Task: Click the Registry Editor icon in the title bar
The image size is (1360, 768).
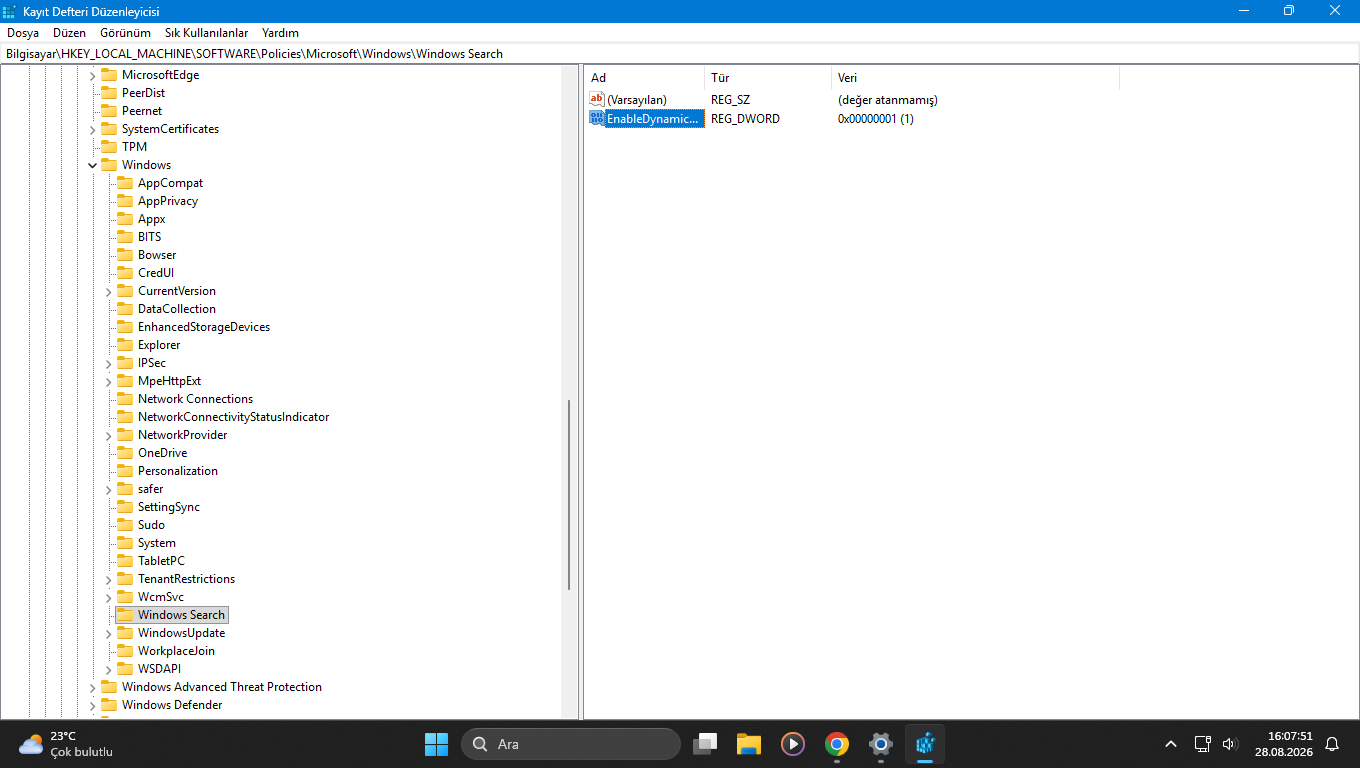Action: tap(9, 11)
